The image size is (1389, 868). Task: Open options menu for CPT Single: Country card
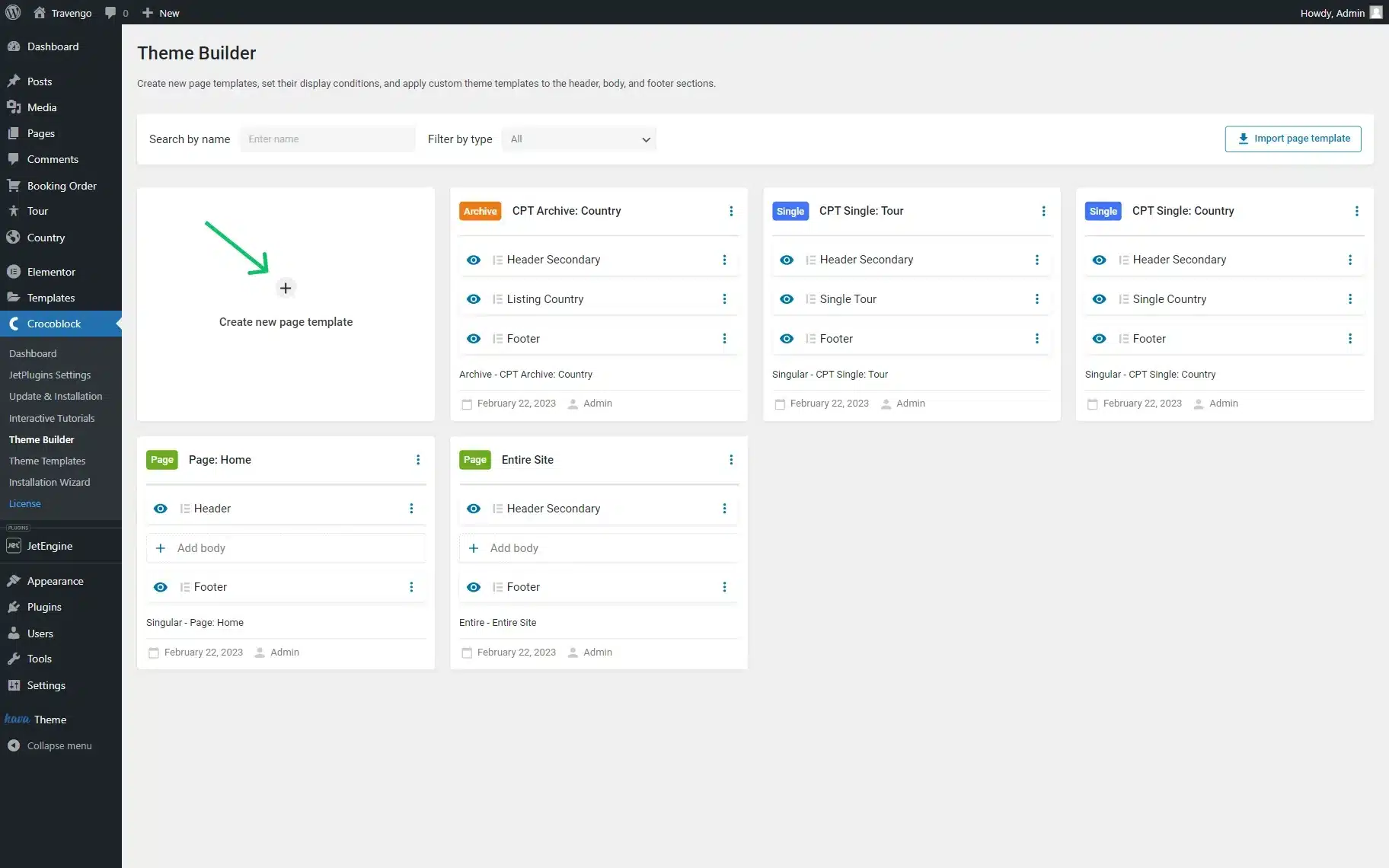pos(1357,211)
